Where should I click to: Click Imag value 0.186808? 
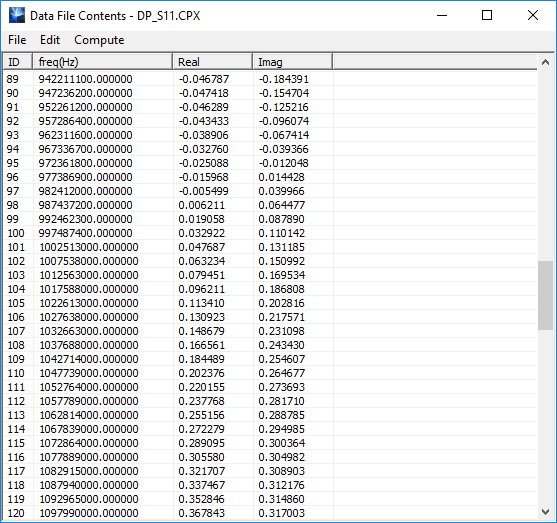(281, 289)
